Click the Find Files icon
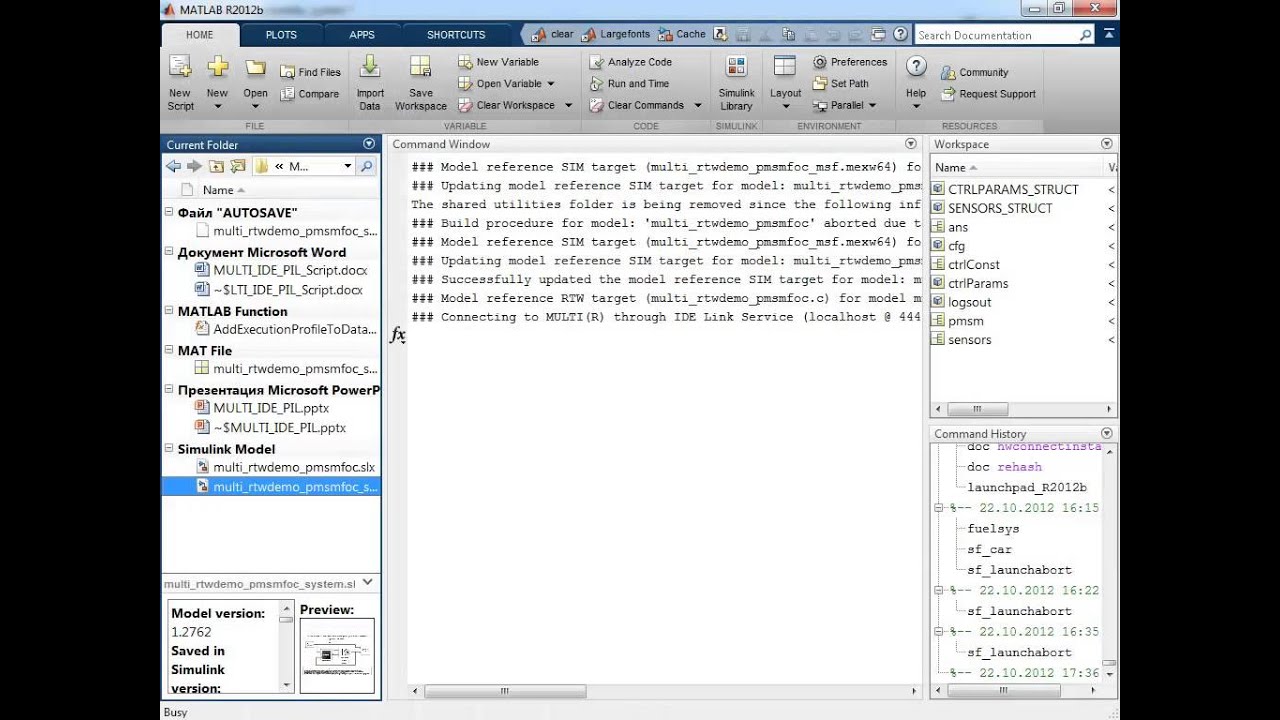The image size is (1280, 720). (x=287, y=72)
